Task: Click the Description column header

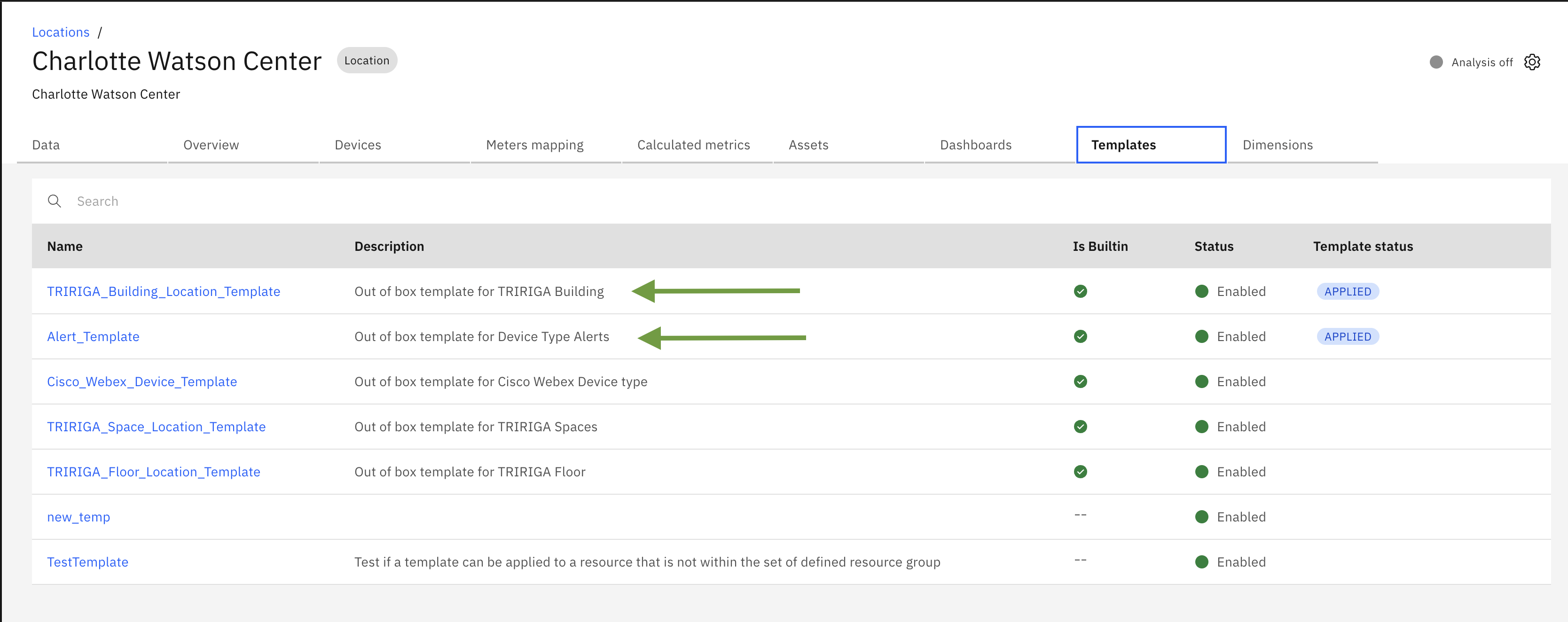Action: tap(390, 247)
